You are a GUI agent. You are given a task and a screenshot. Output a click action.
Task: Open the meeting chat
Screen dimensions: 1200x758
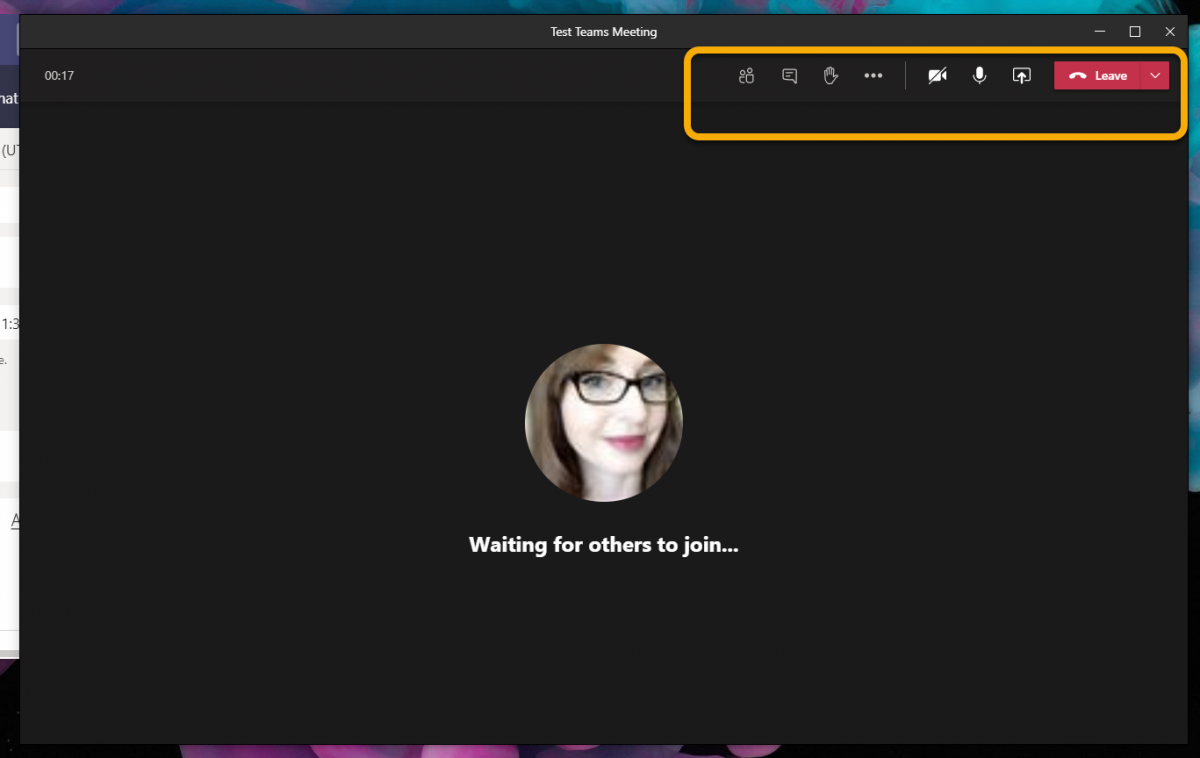789,76
